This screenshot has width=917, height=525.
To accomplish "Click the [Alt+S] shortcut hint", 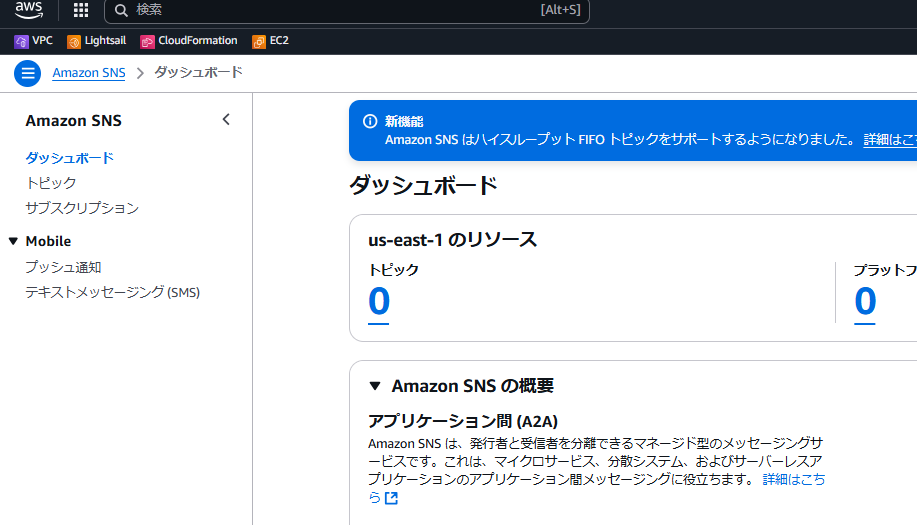I will click(x=560, y=10).
